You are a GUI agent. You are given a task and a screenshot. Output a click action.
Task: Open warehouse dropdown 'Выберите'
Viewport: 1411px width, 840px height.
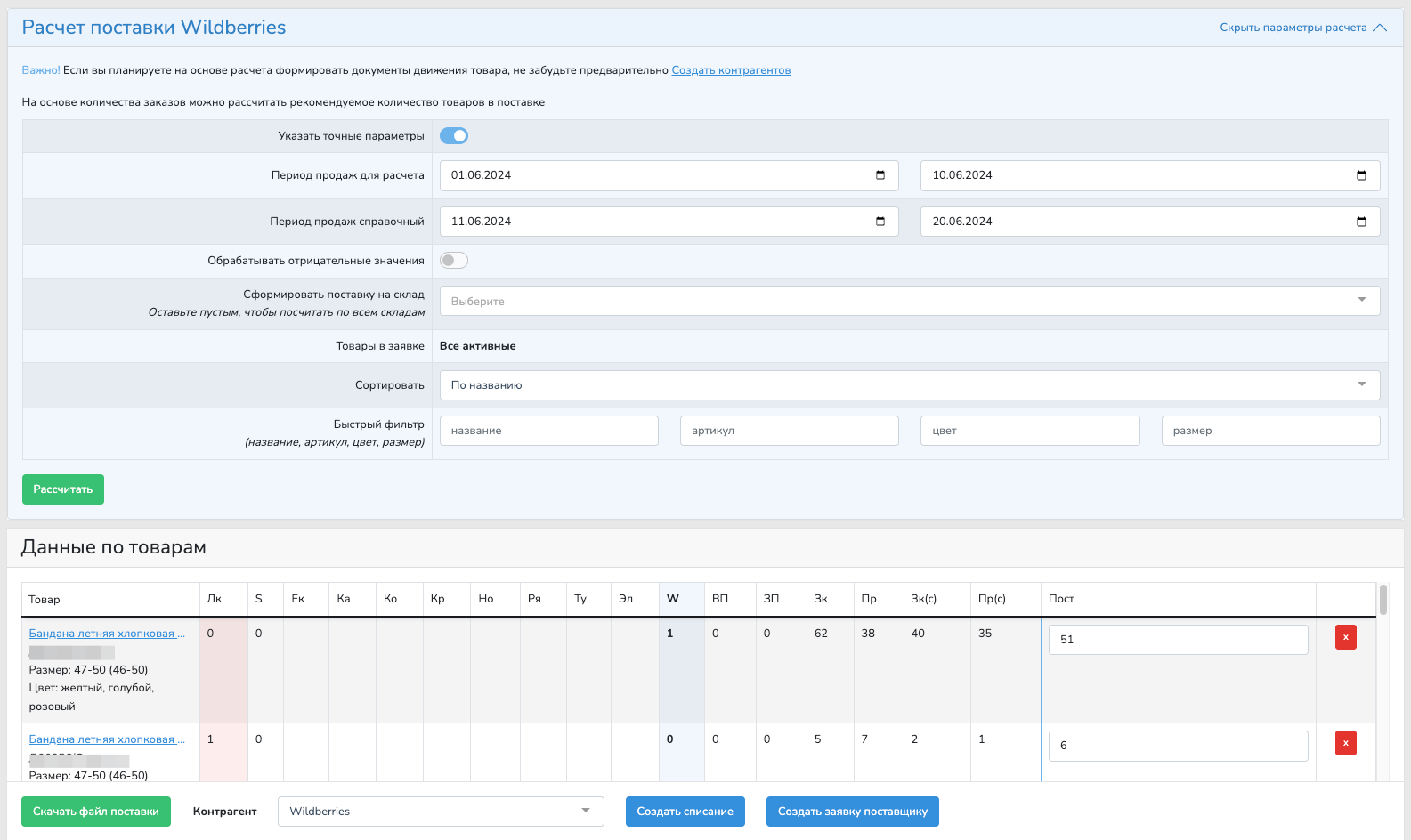[909, 301]
